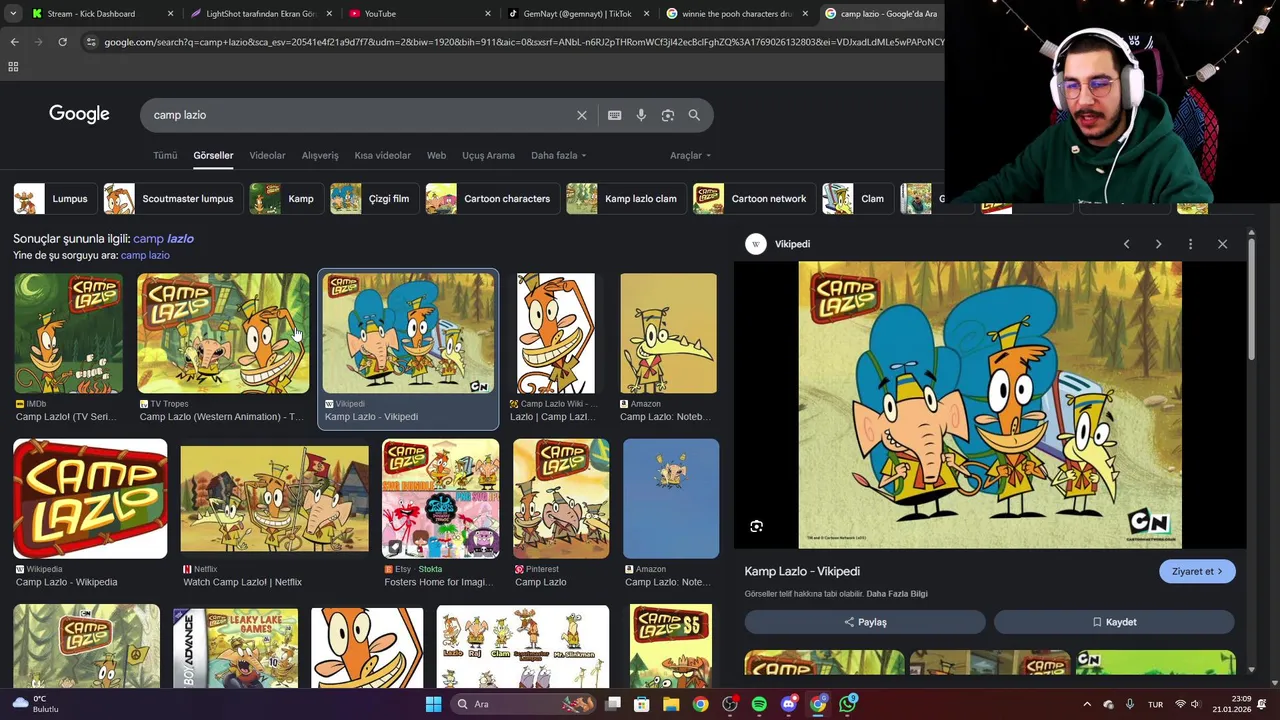
Task: Show hidden icons in the system tray
Action: (1087, 704)
